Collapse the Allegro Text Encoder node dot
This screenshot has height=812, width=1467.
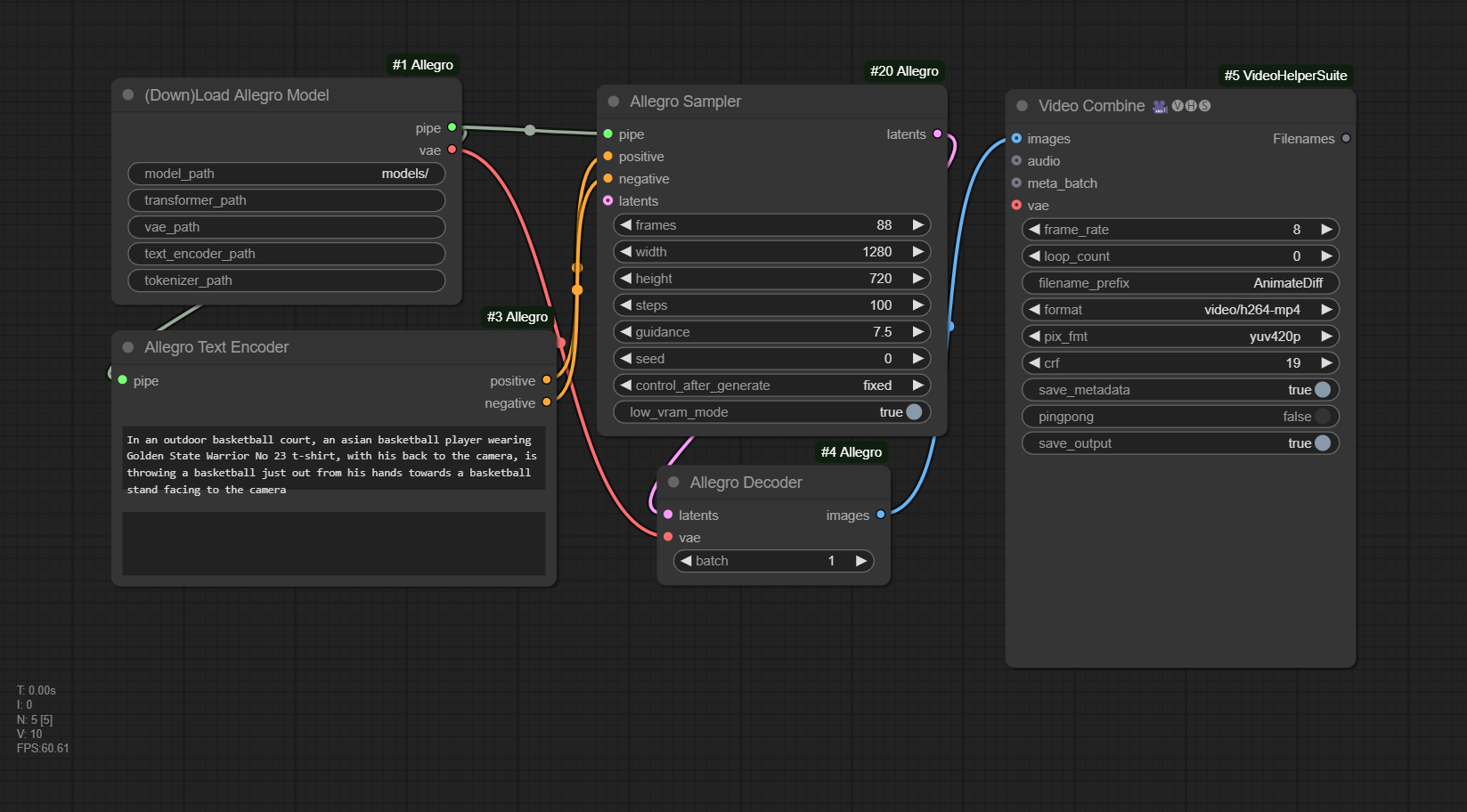(x=128, y=347)
